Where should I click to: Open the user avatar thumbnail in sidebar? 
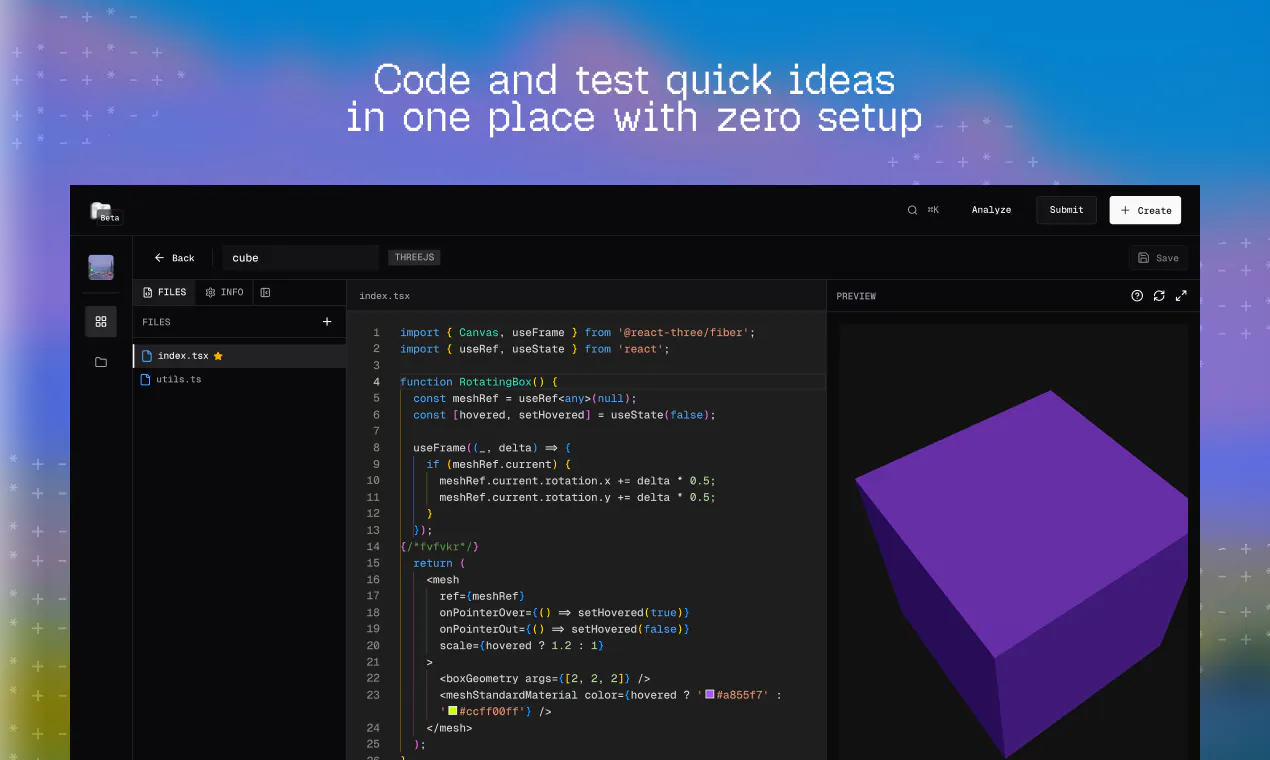coord(101,267)
